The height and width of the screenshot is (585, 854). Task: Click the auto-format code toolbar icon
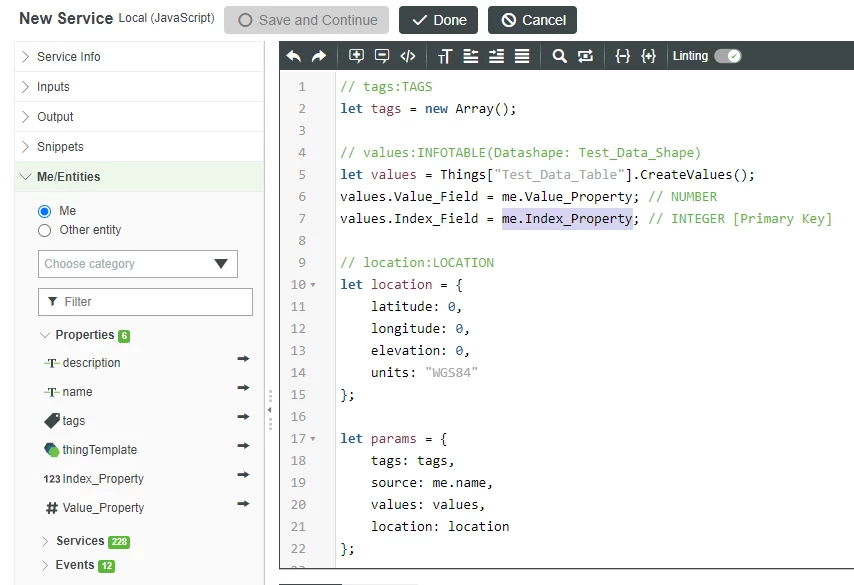(x=522, y=56)
